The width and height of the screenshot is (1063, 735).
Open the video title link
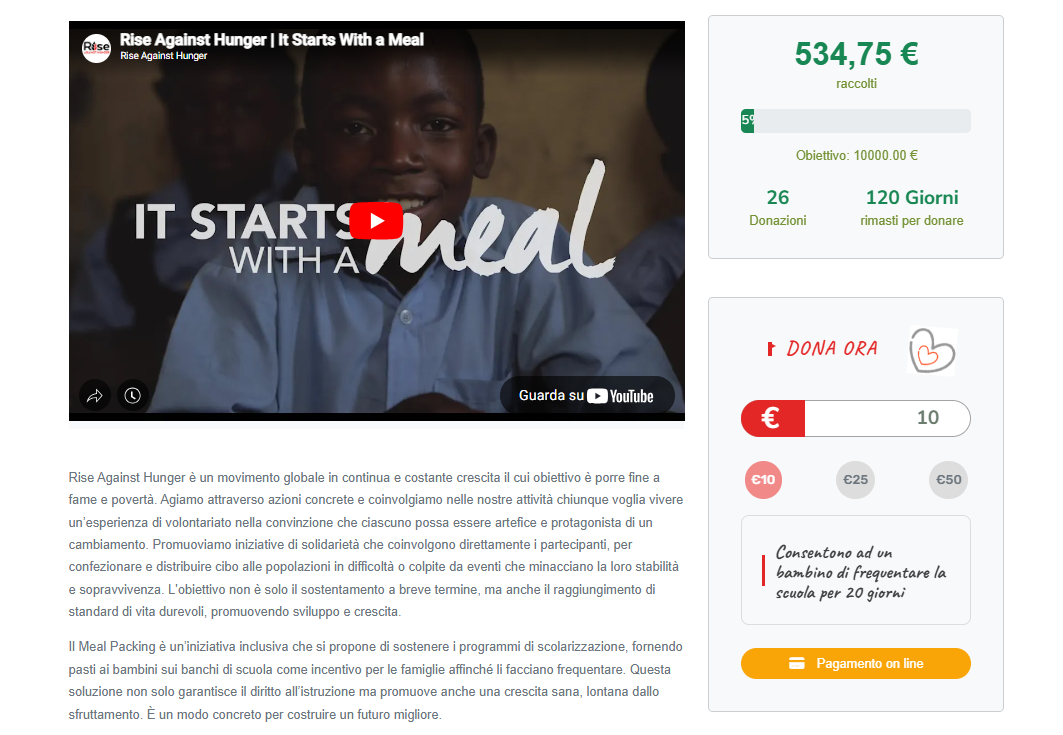point(272,40)
